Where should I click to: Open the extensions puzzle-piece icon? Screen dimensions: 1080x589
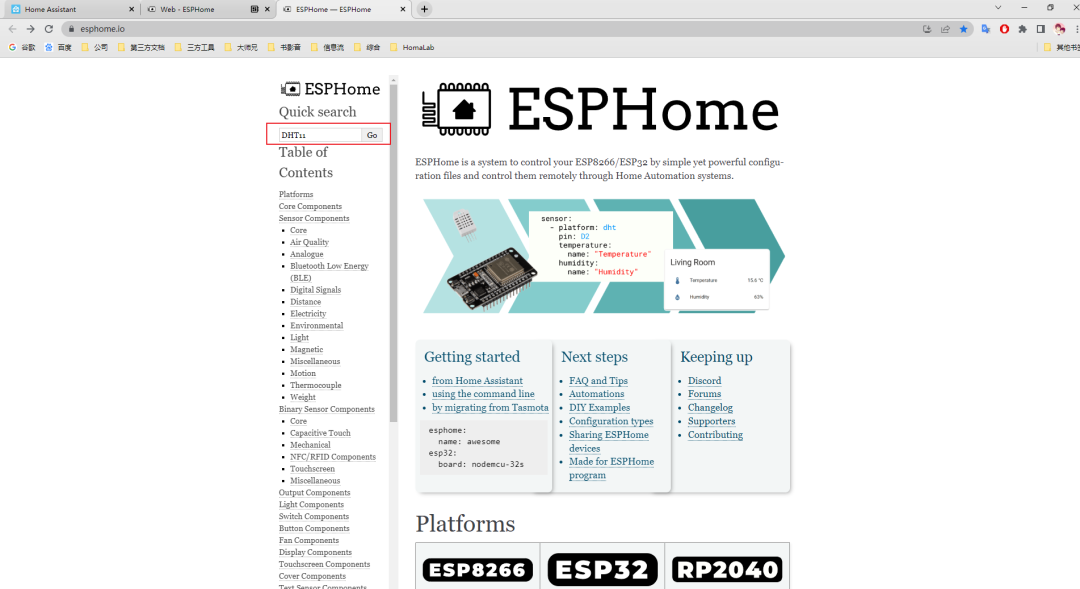coord(1022,28)
